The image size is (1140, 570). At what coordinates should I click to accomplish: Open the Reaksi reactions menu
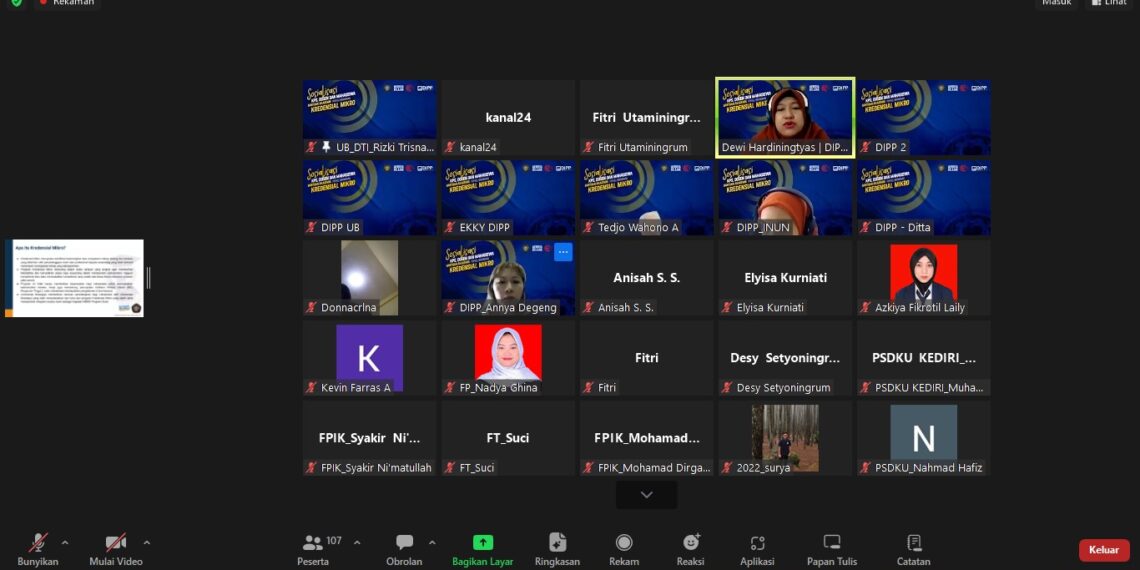pos(690,543)
